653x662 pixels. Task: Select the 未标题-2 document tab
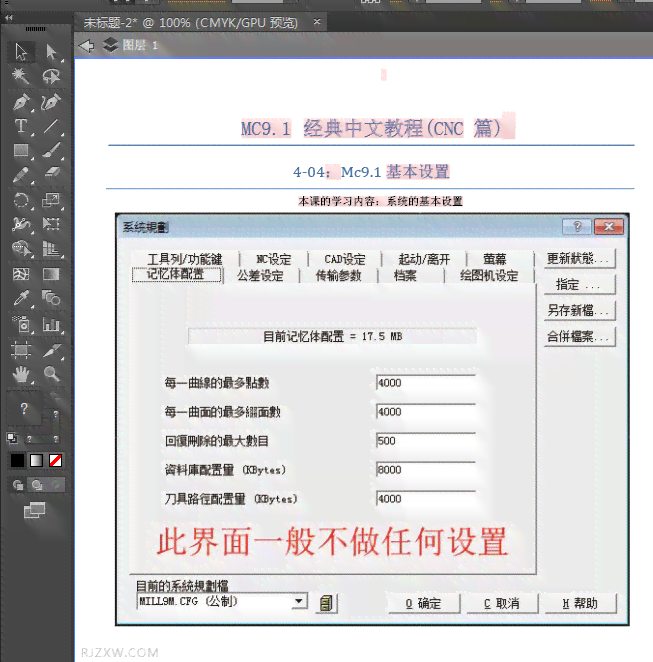[x=191, y=22]
